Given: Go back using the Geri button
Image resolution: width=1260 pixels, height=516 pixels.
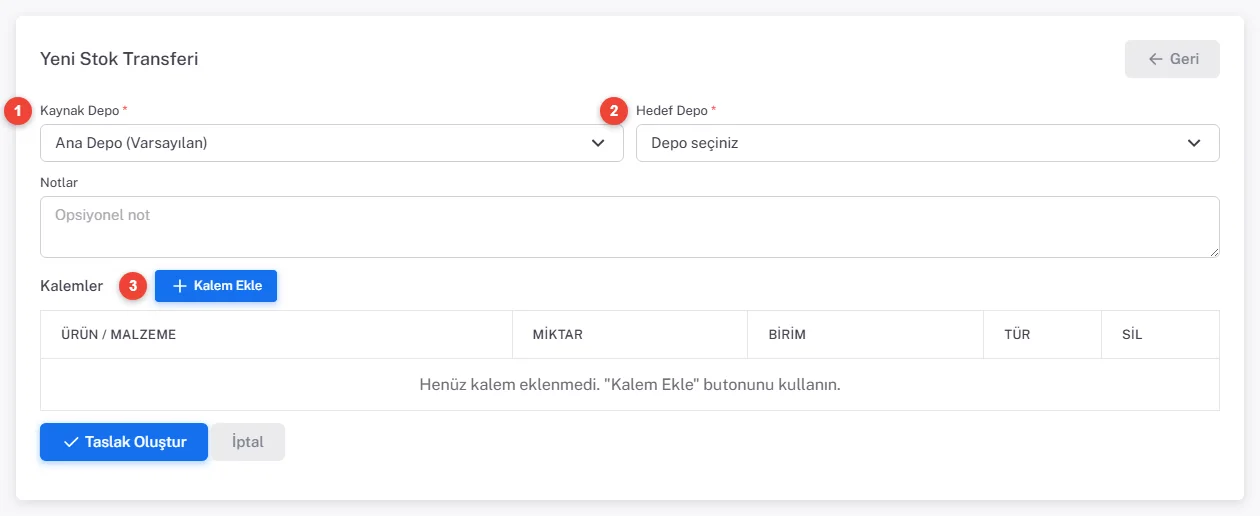Looking at the screenshot, I should [x=1172, y=59].
